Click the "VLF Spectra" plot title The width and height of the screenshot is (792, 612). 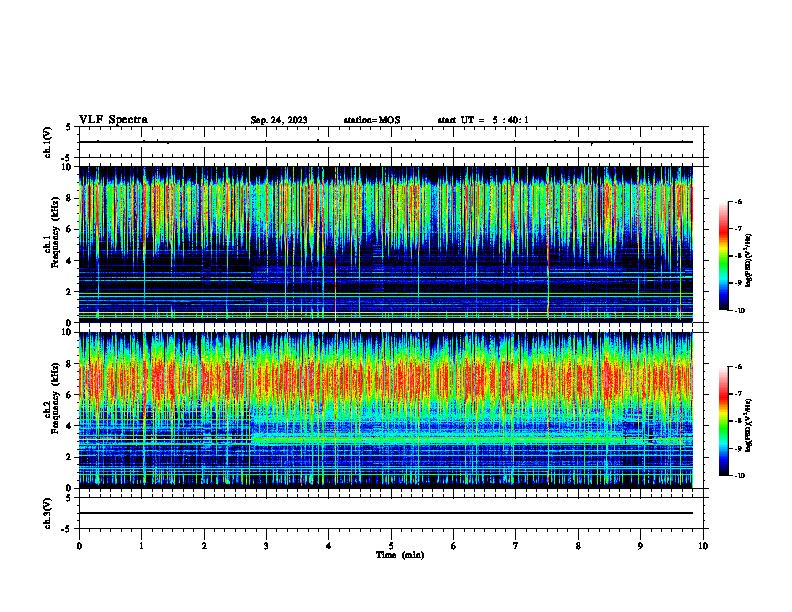coord(113,120)
